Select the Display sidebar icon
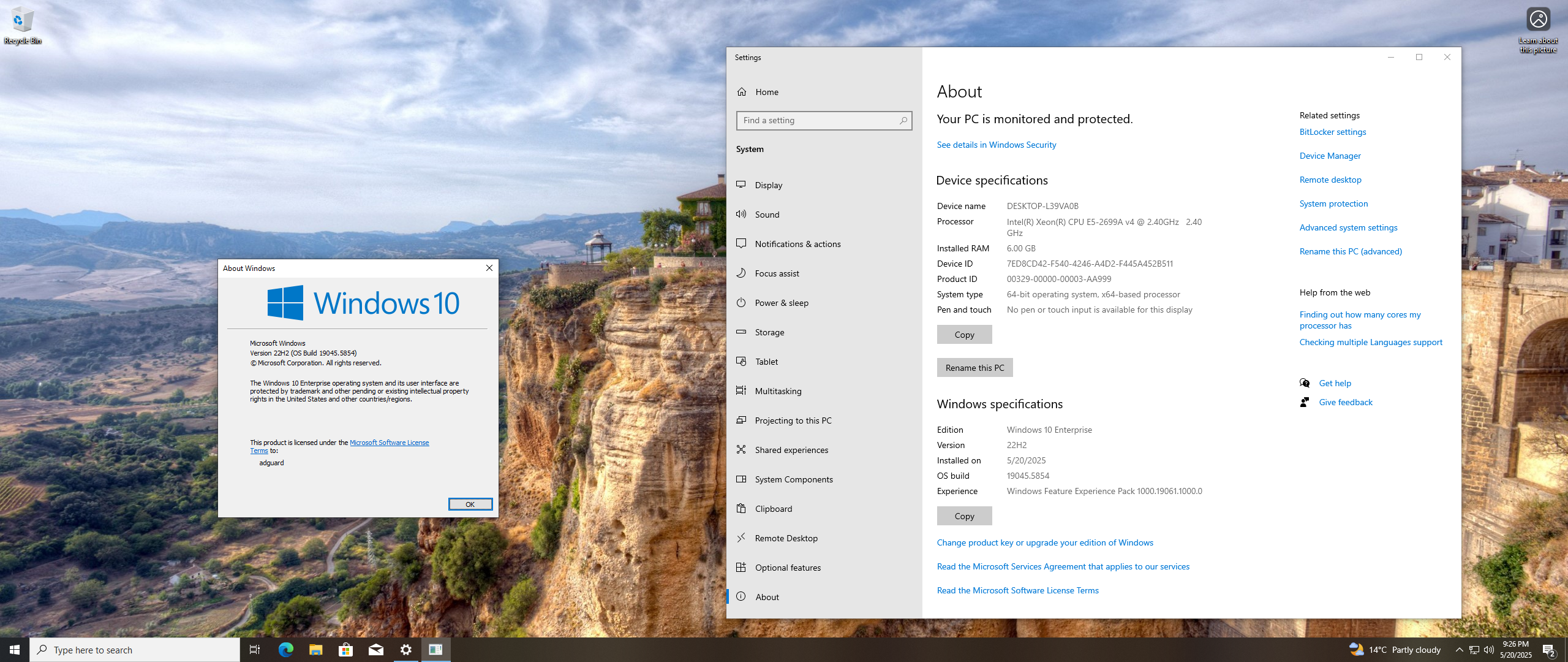Image resolution: width=1568 pixels, height=662 pixels. tap(741, 185)
